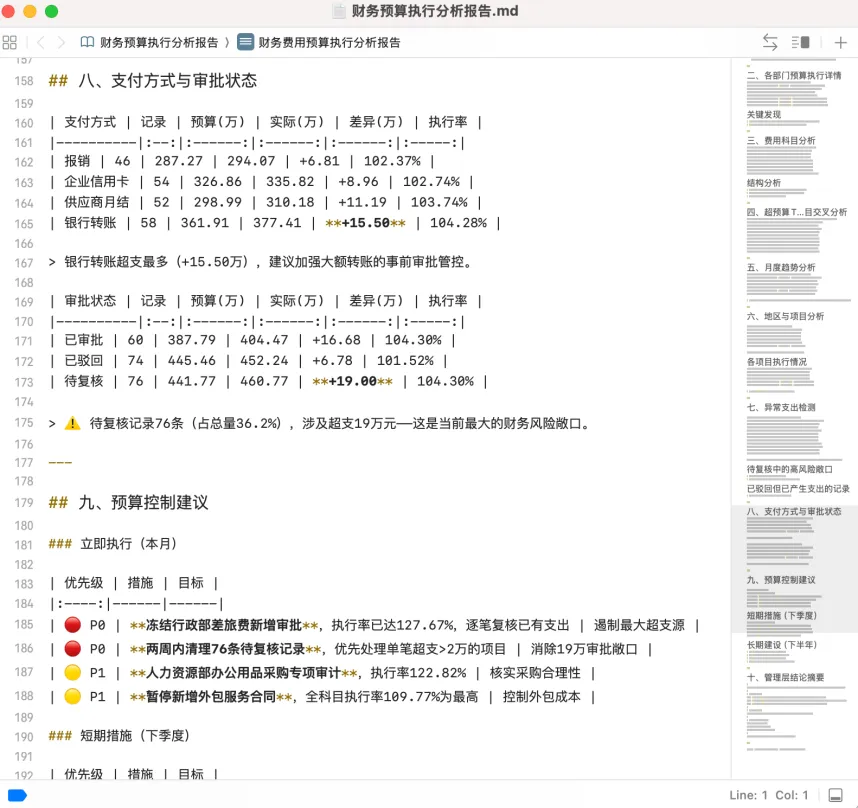This screenshot has width=858, height=808.
Task: Click line number 158 in gutter
Action: coord(24,82)
